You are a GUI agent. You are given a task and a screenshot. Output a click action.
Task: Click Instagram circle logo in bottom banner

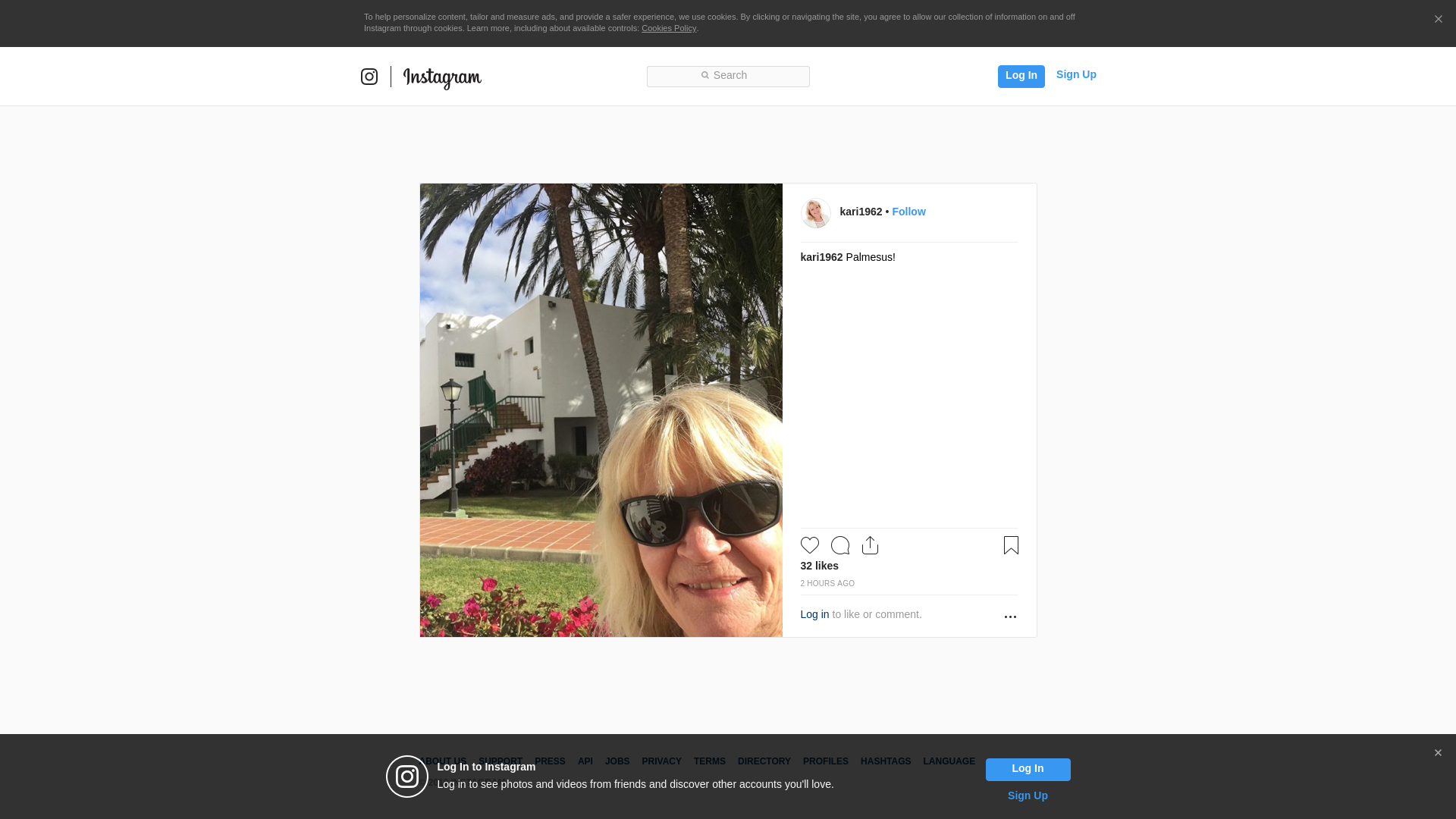pos(407,777)
